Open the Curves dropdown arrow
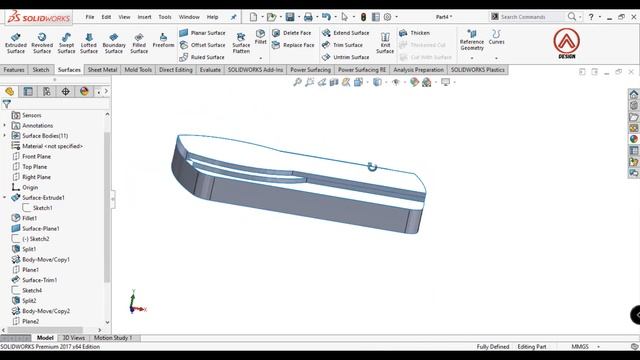This screenshot has width=640, height=360. (496, 58)
